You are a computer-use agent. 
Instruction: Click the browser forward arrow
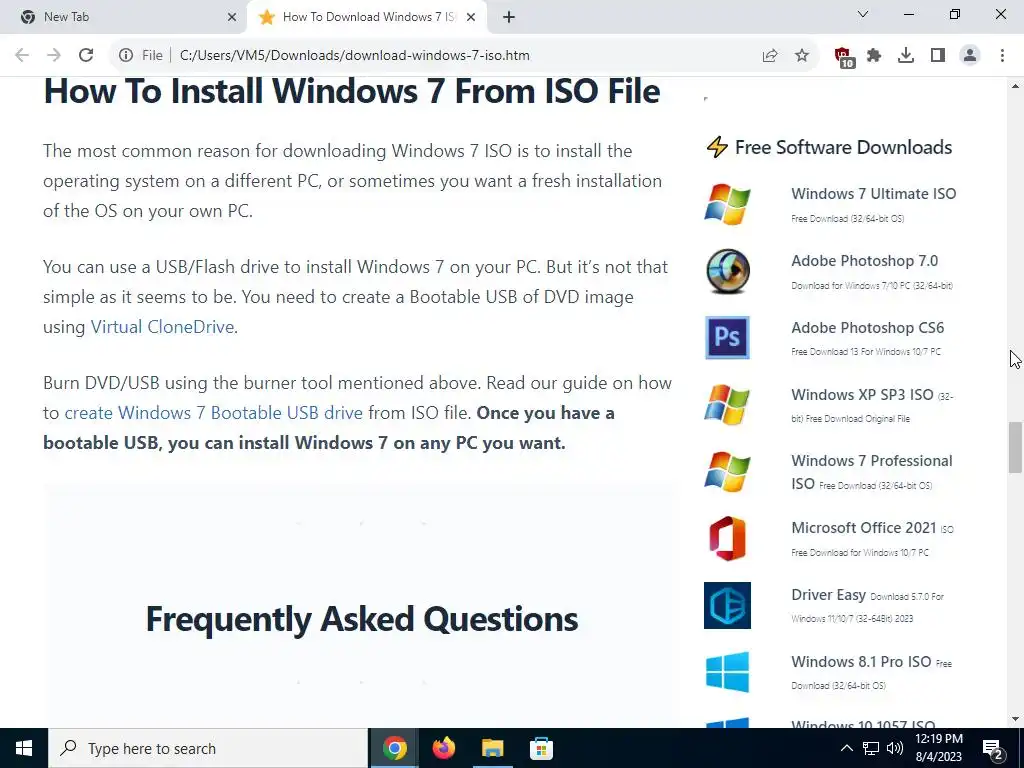click(54, 56)
